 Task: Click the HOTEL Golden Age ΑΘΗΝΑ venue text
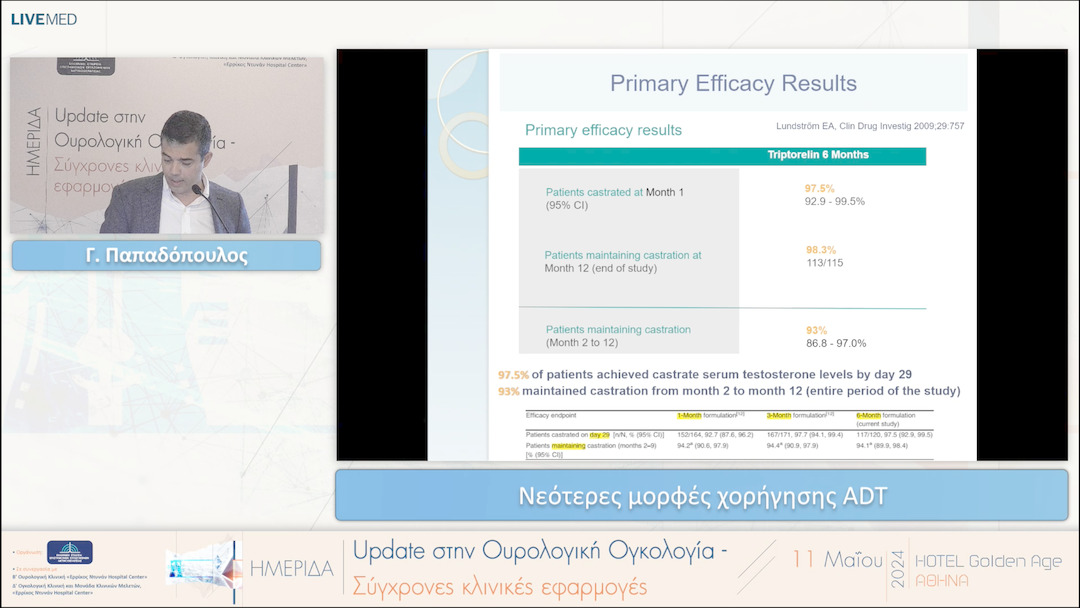coord(987,571)
